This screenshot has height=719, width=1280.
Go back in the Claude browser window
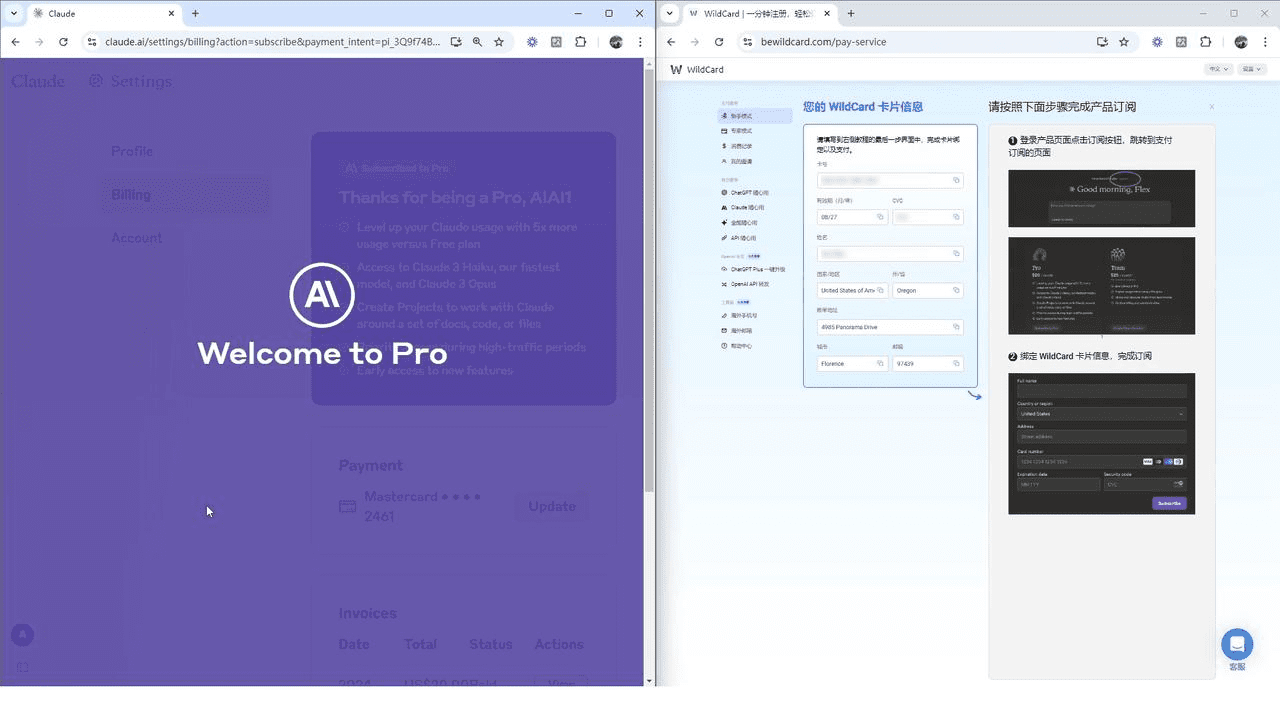15,42
